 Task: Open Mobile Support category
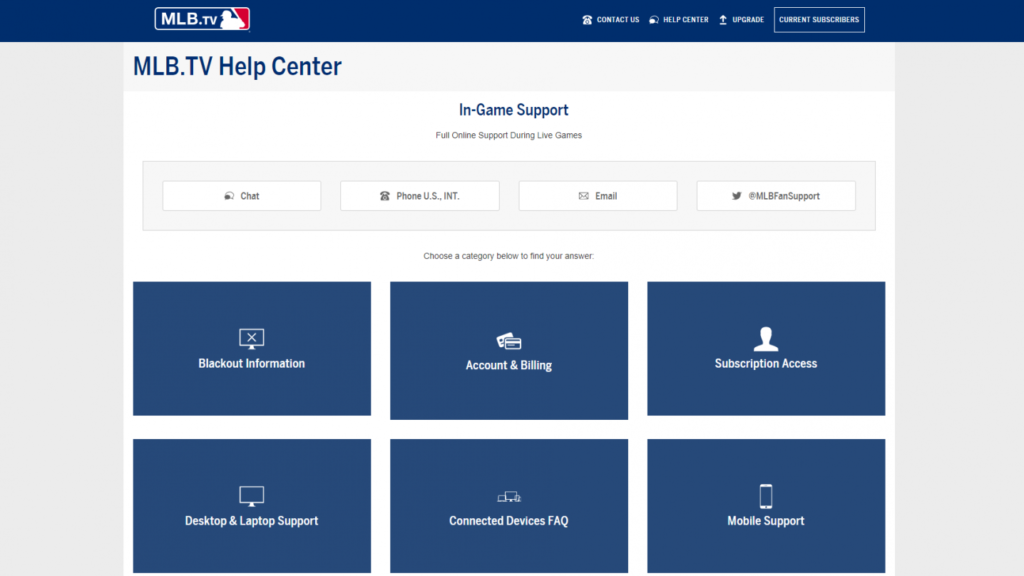766,506
